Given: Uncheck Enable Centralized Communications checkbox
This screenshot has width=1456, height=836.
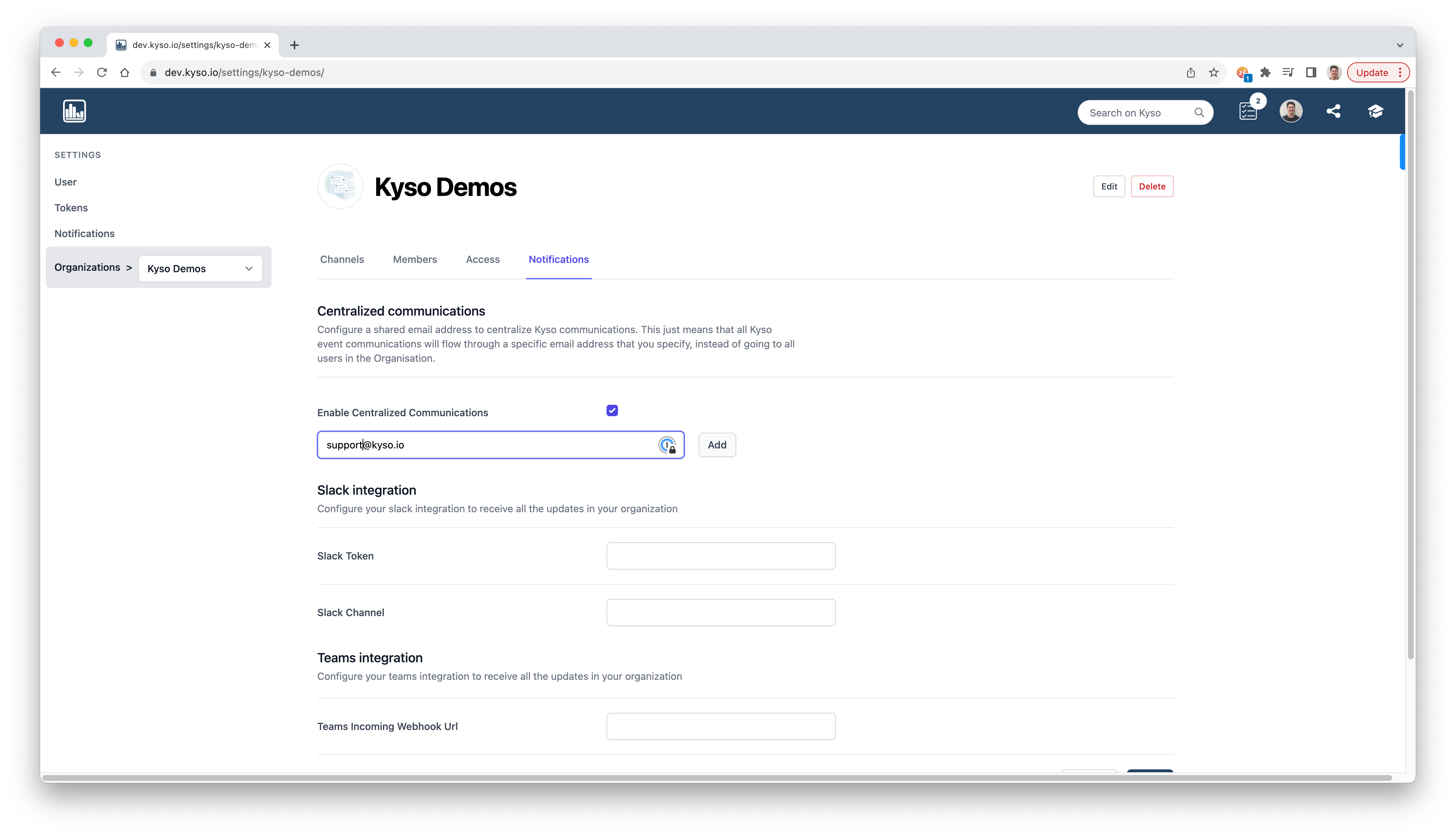Looking at the screenshot, I should (x=612, y=410).
